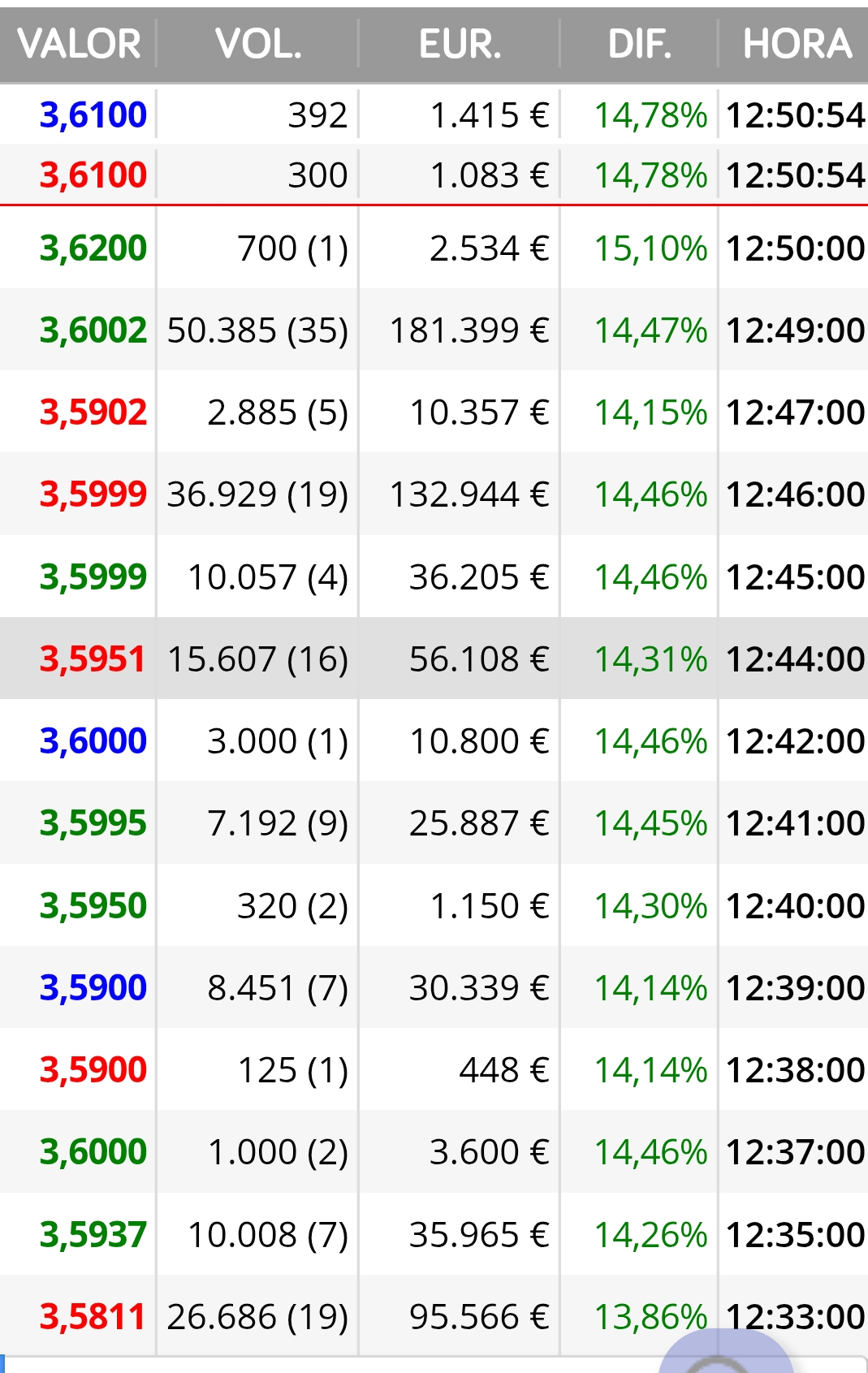
Task: Select the trade row at 12:50:00
Action: pyautogui.click(x=434, y=248)
